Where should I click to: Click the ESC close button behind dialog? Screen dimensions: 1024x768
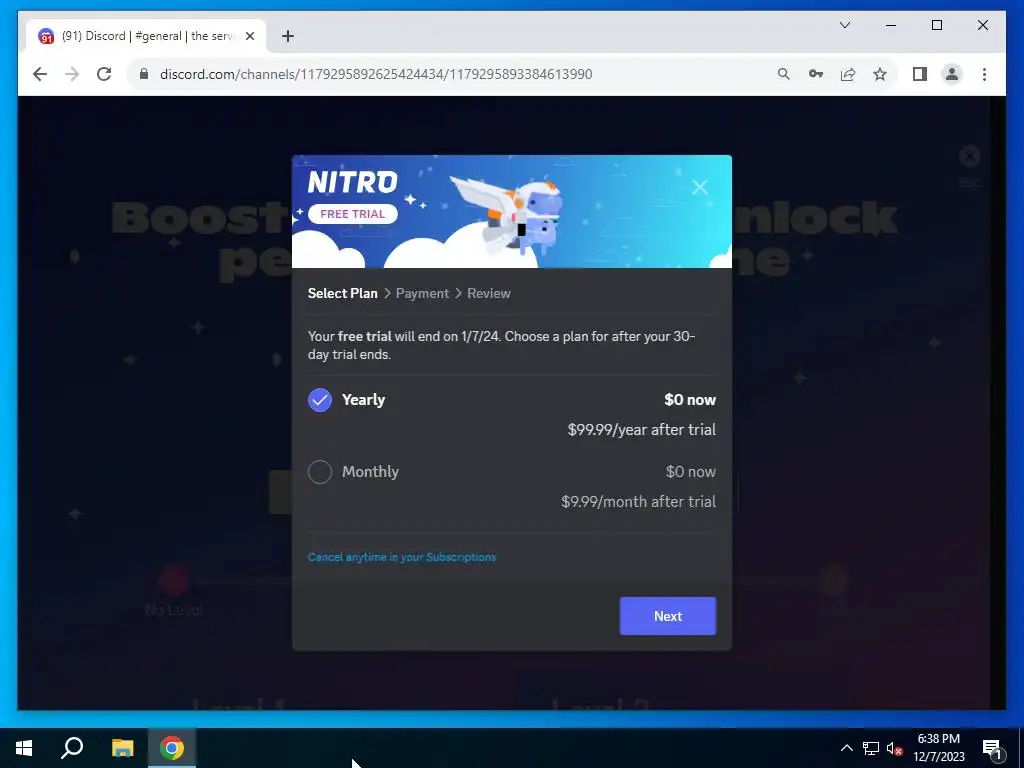(970, 156)
